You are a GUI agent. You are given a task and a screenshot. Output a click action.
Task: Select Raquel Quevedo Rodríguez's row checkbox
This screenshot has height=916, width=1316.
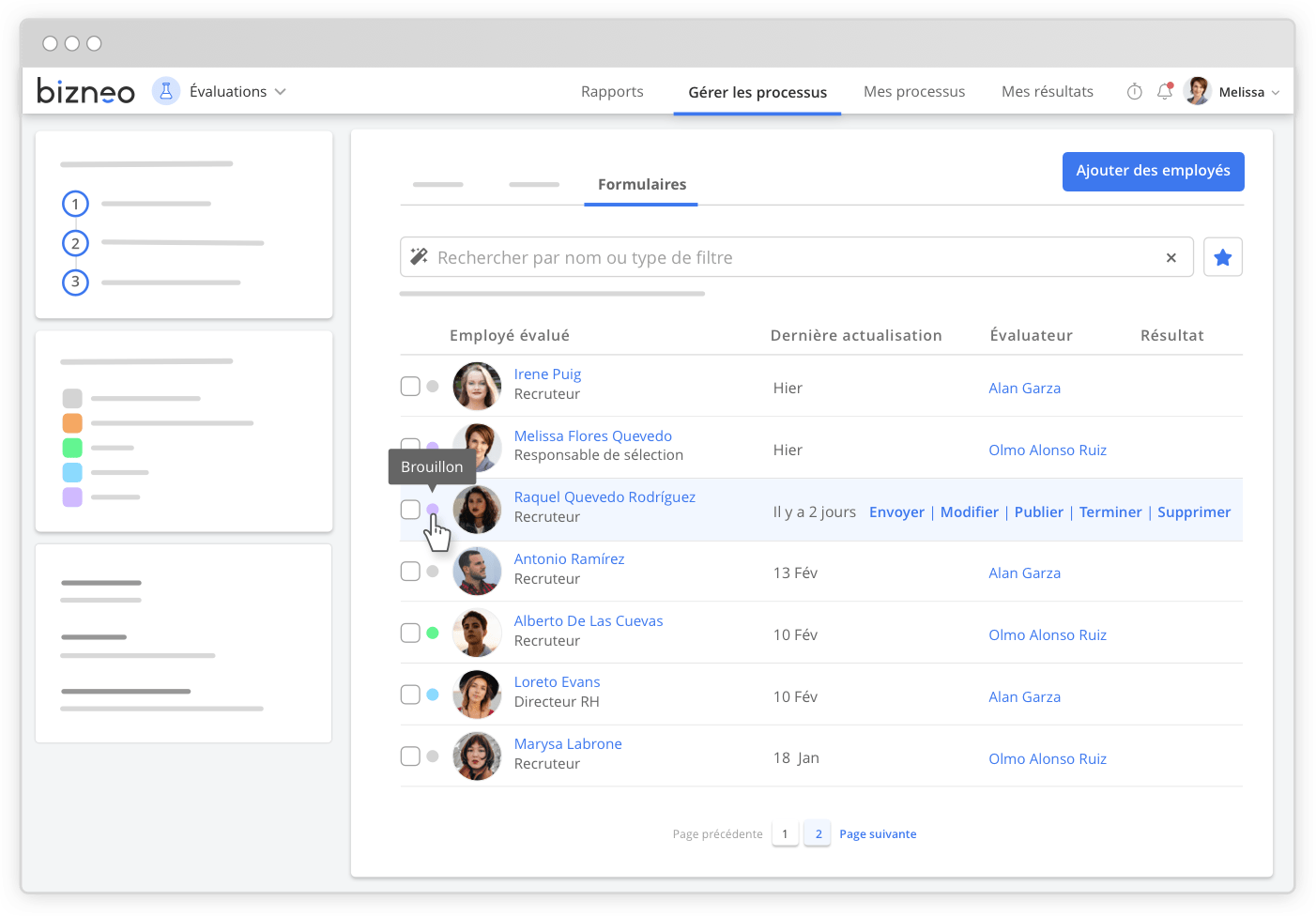[410, 509]
